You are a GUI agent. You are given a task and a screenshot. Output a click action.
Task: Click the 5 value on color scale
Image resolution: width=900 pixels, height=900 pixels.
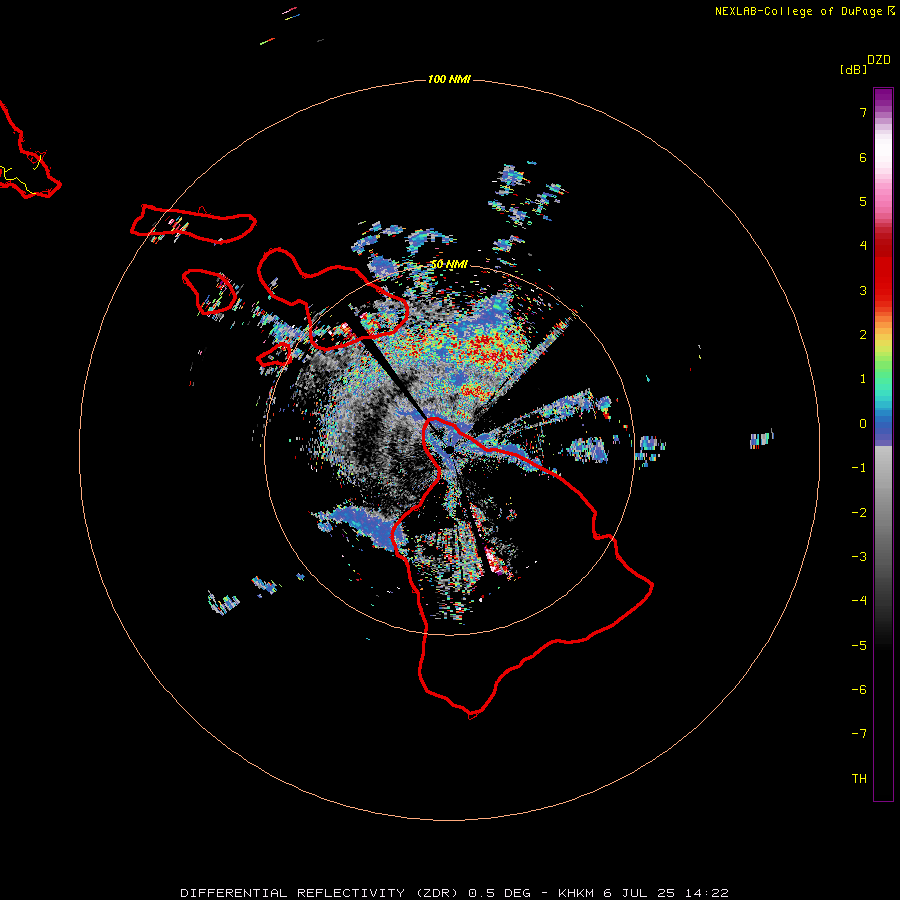[863, 201]
